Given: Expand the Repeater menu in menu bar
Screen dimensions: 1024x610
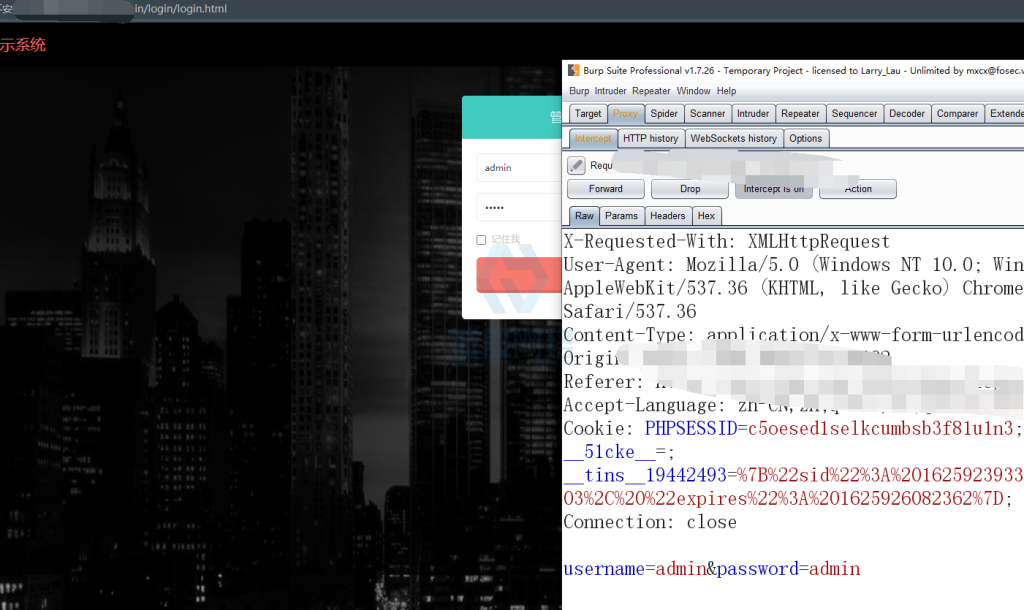Looking at the screenshot, I should [x=651, y=91].
